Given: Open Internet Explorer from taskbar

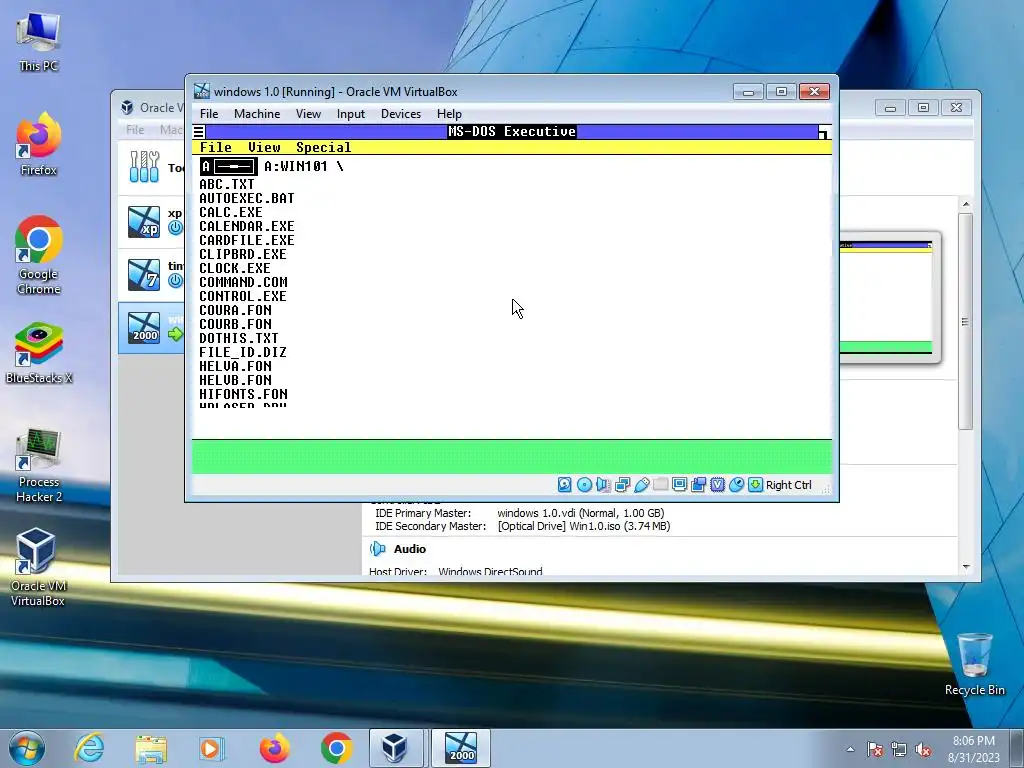Looking at the screenshot, I should (x=89, y=748).
